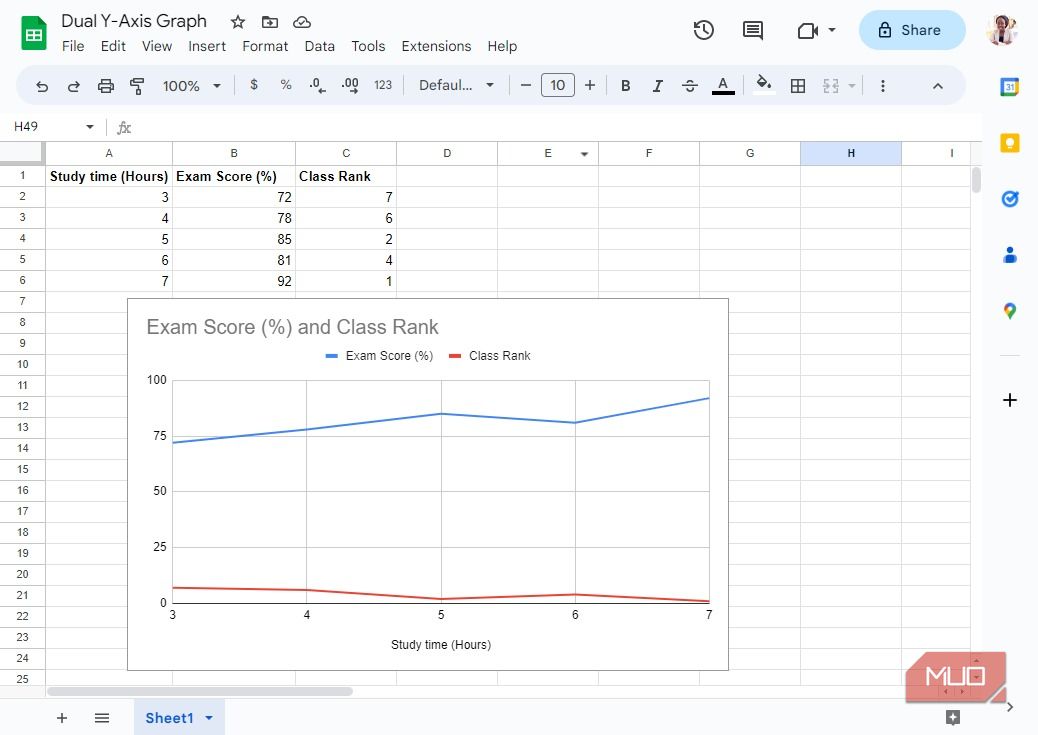Open Google Calendar from the side panel

(x=1010, y=86)
